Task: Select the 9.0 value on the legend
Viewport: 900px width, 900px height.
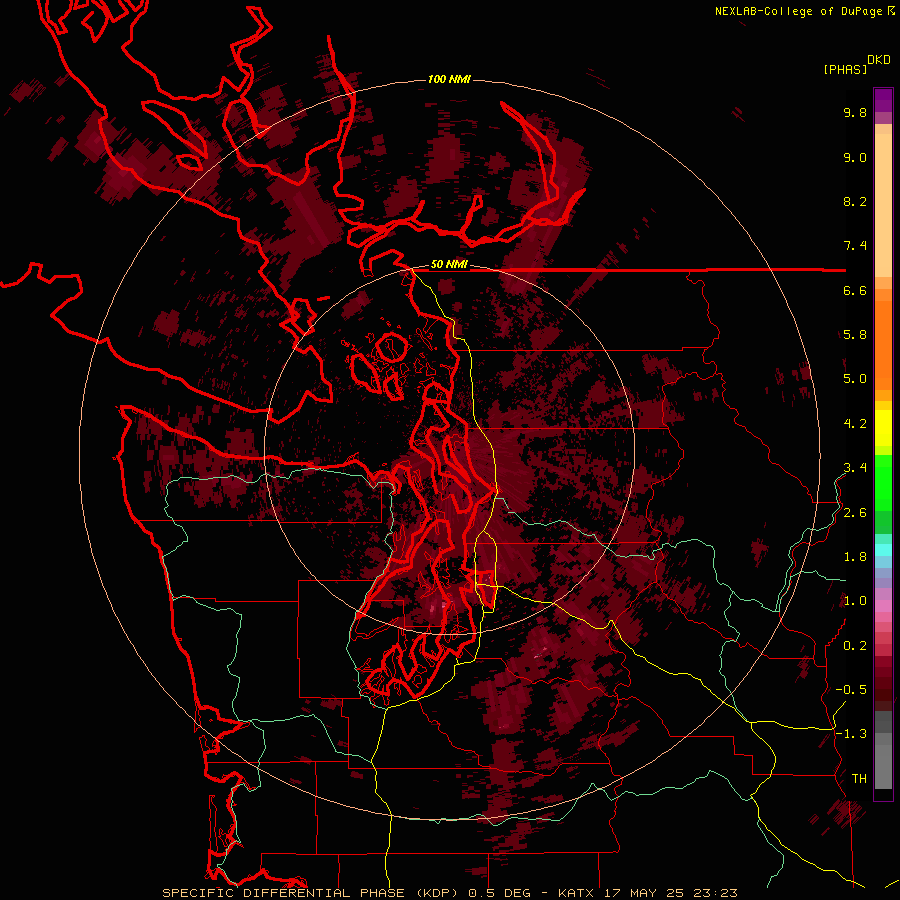Action: (855, 157)
